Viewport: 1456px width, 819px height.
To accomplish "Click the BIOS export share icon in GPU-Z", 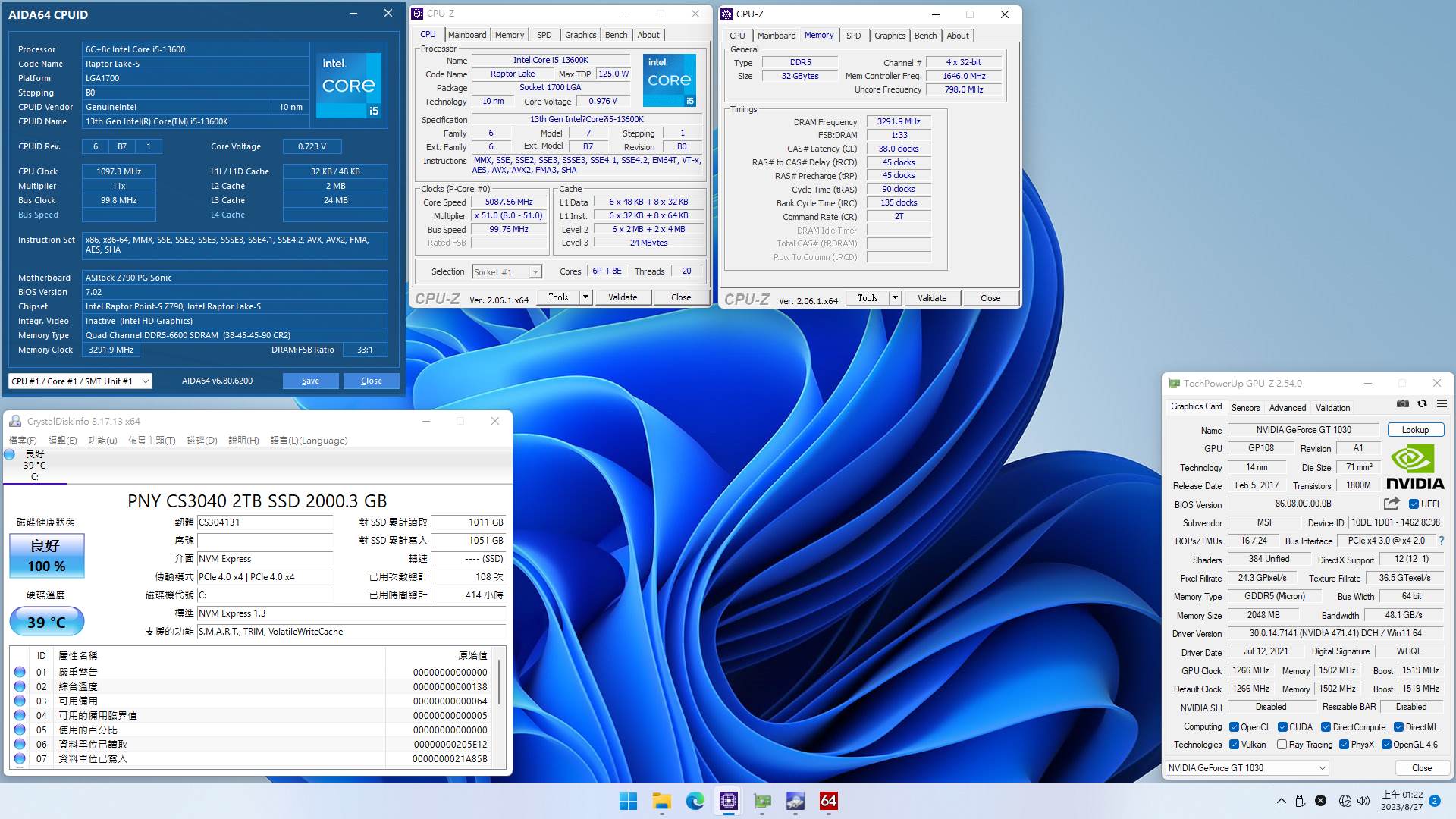I will tap(1392, 504).
